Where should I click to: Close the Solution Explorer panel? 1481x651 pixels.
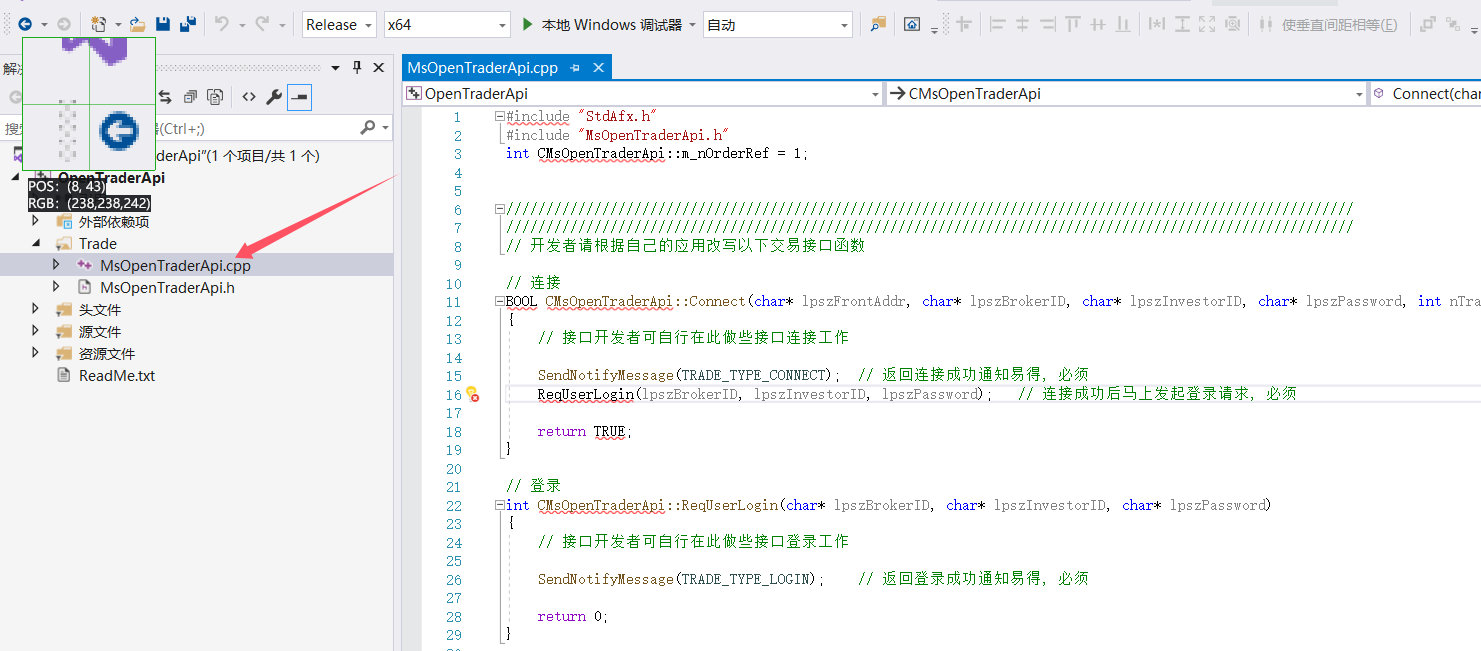pyautogui.click(x=379, y=67)
